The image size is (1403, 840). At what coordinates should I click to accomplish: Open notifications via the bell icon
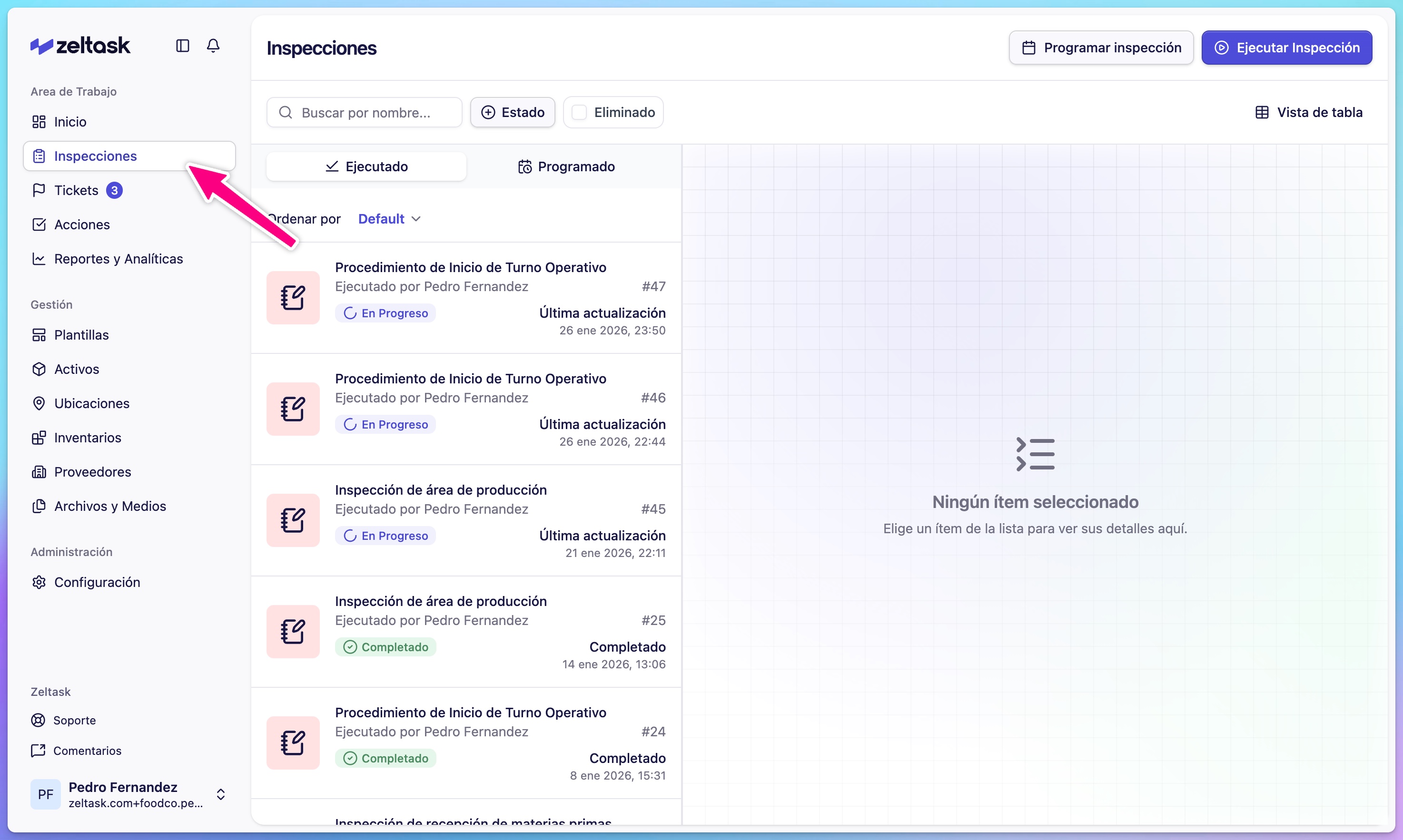[214, 45]
